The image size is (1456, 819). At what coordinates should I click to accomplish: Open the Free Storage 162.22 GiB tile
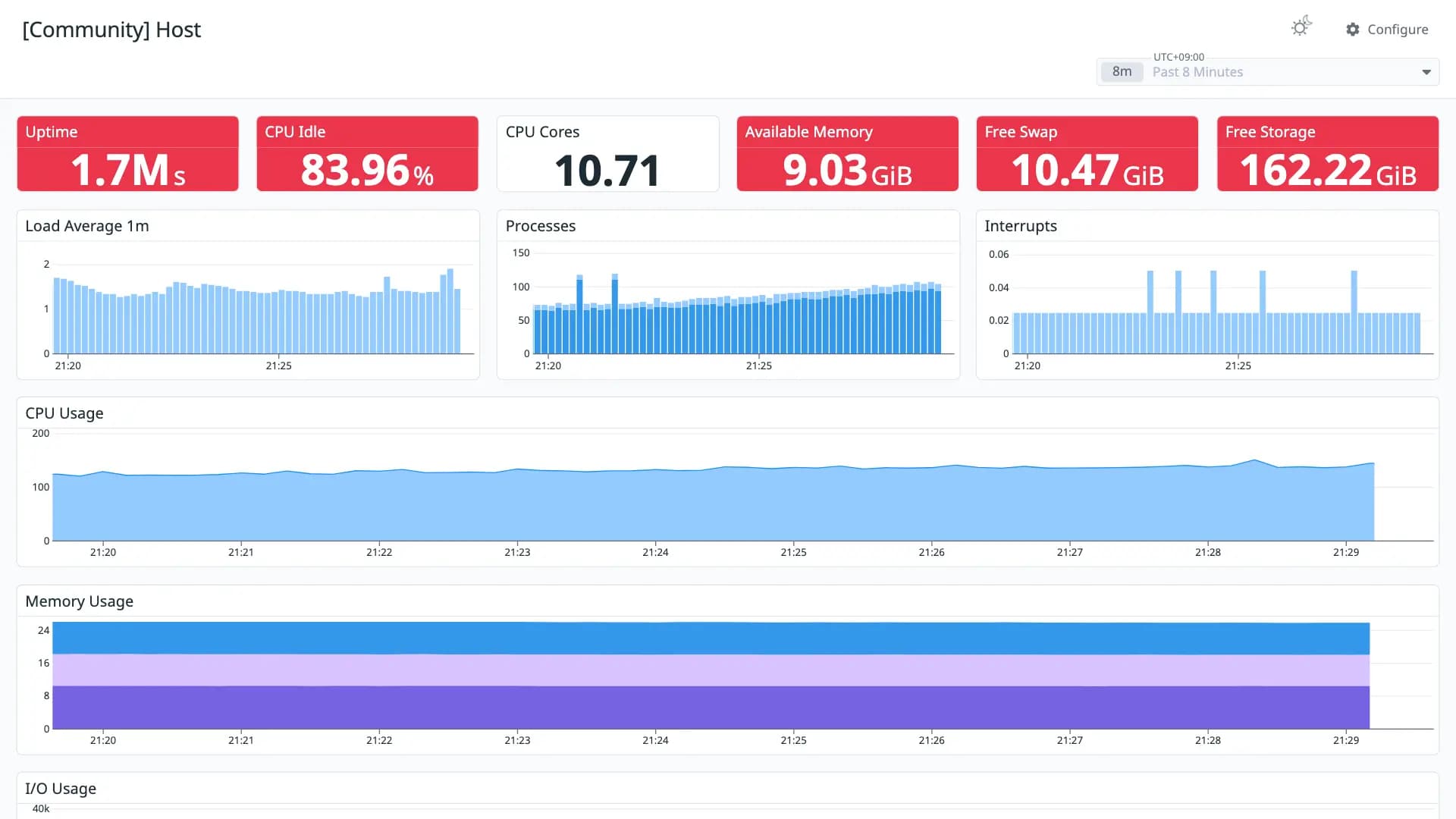point(1327,154)
